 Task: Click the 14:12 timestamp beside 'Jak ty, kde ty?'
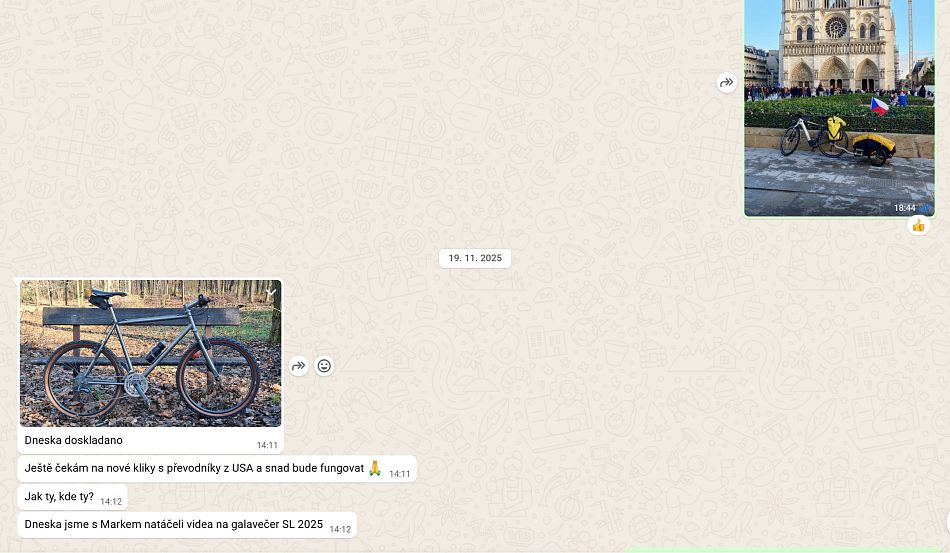coord(111,502)
